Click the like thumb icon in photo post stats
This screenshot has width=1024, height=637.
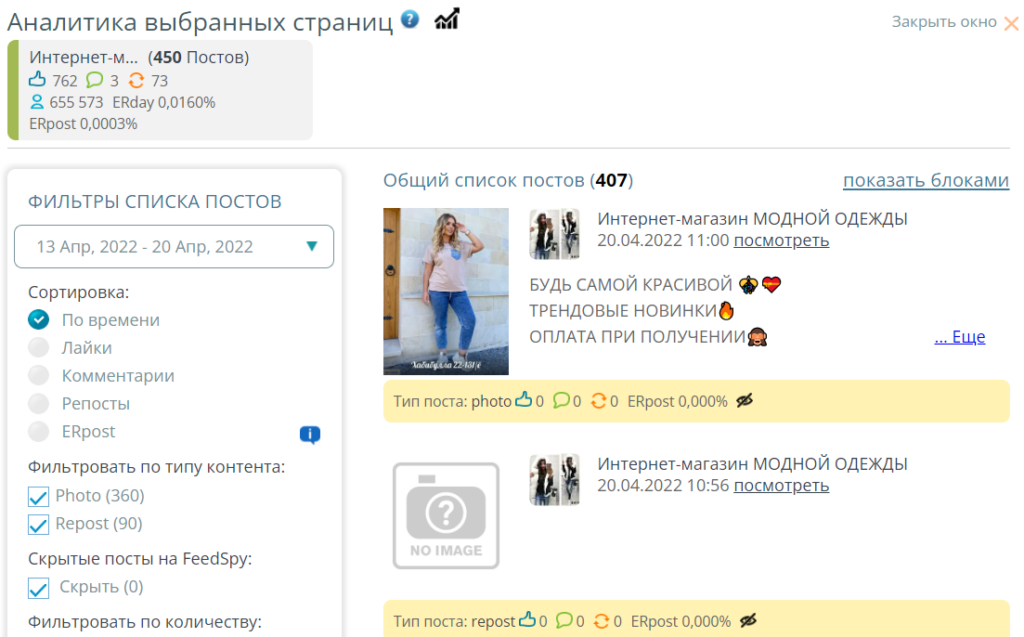524,401
